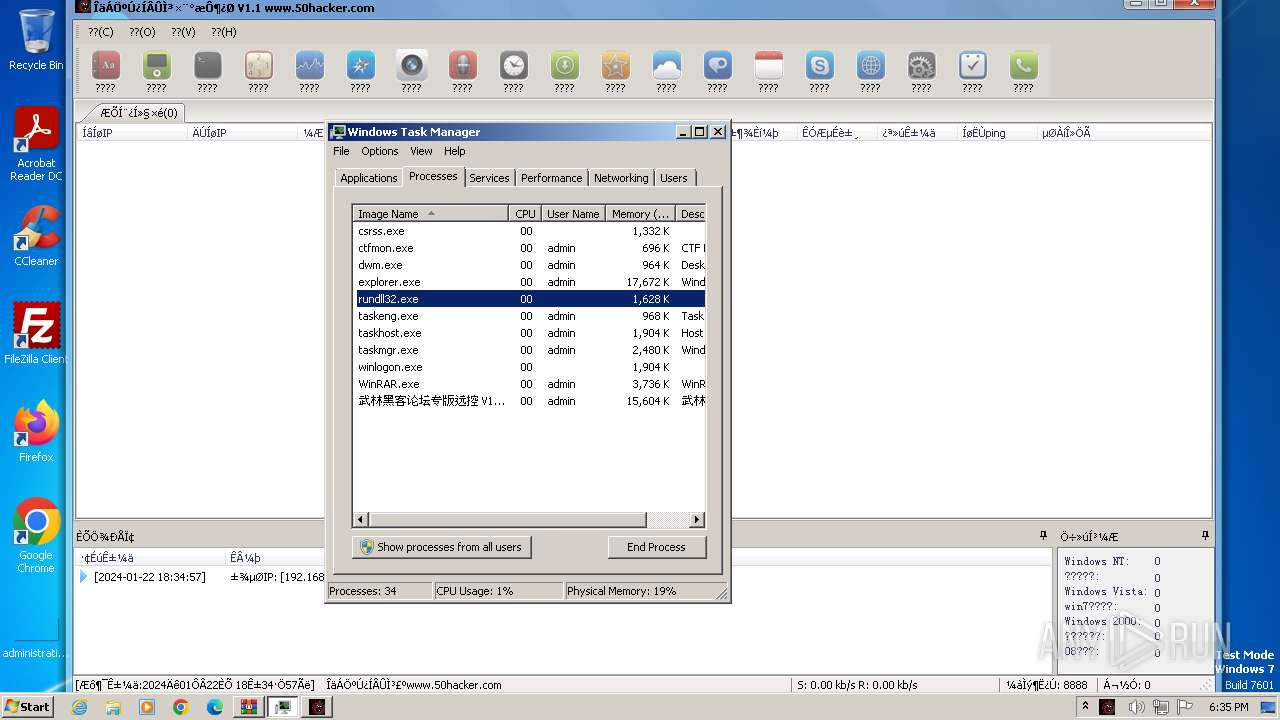Click Show processes from all users
This screenshot has height=720, width=1280.
[441, 547]
